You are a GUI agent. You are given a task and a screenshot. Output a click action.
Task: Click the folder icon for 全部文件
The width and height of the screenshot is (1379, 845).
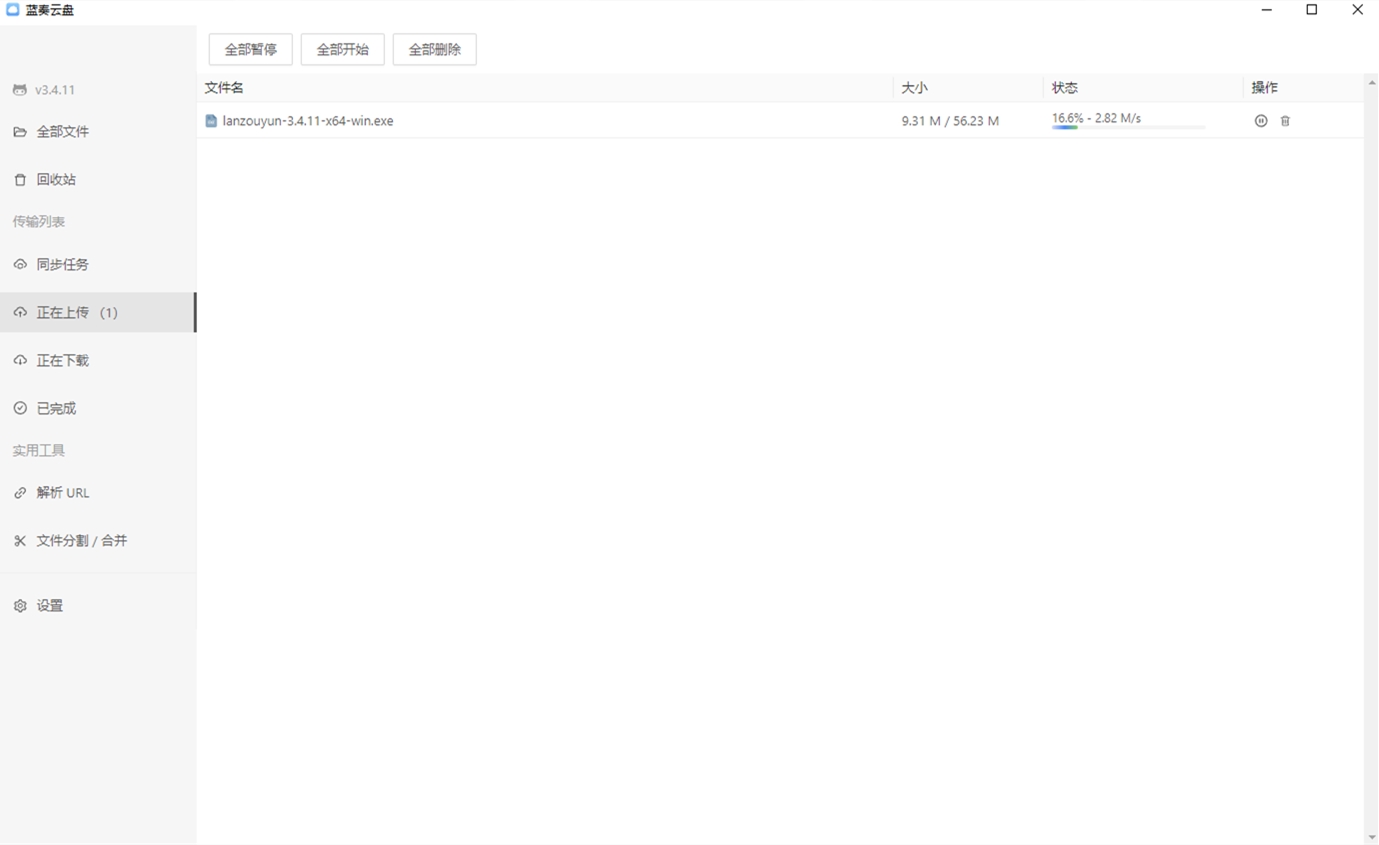coord(20,132)
